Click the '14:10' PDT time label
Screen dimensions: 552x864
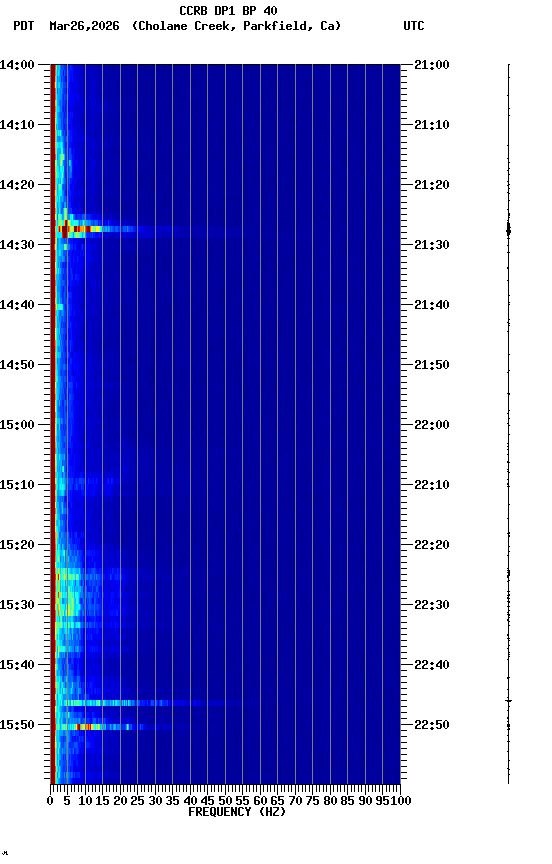pos(17,125)
